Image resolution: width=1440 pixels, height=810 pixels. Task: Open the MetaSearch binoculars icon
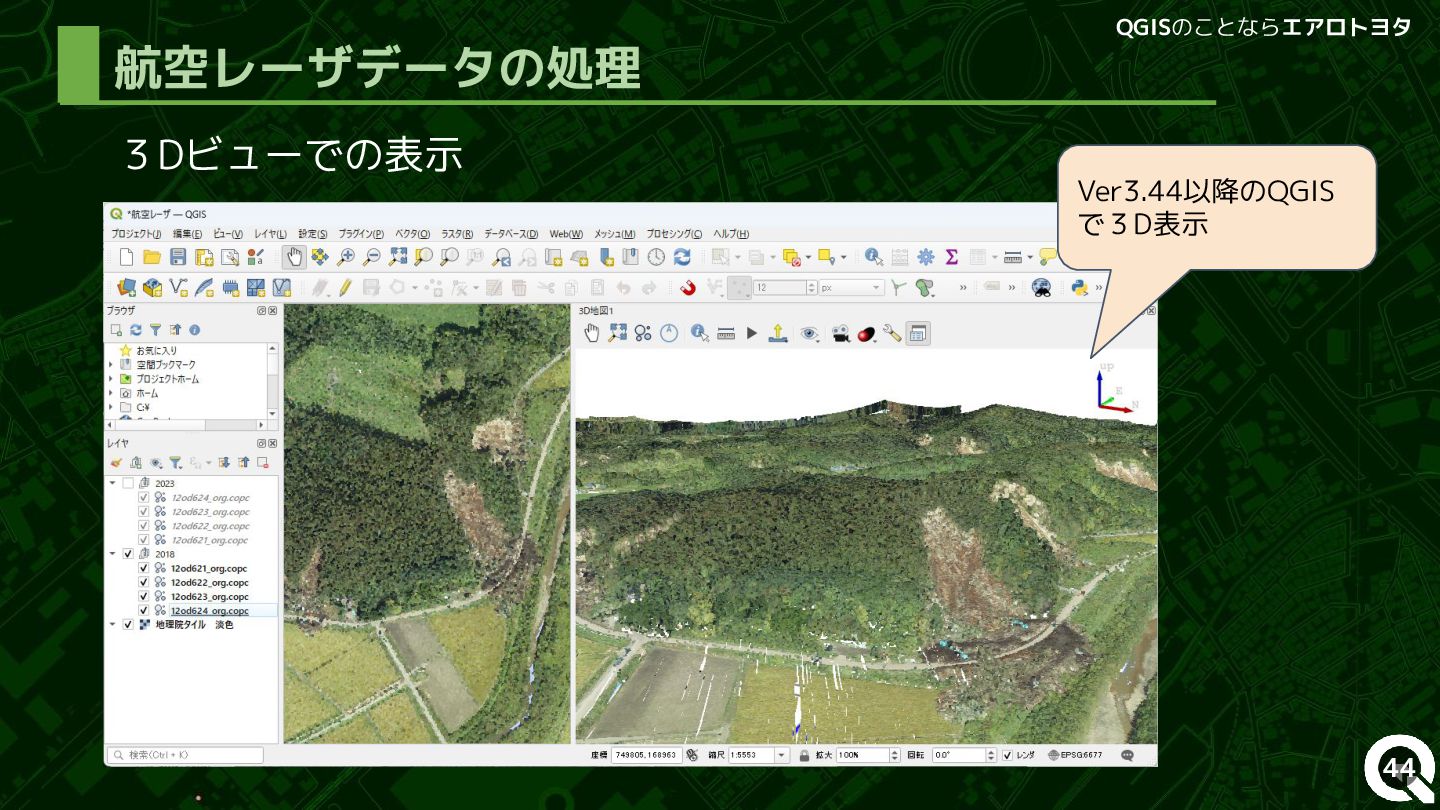[x=1041, y=288]
